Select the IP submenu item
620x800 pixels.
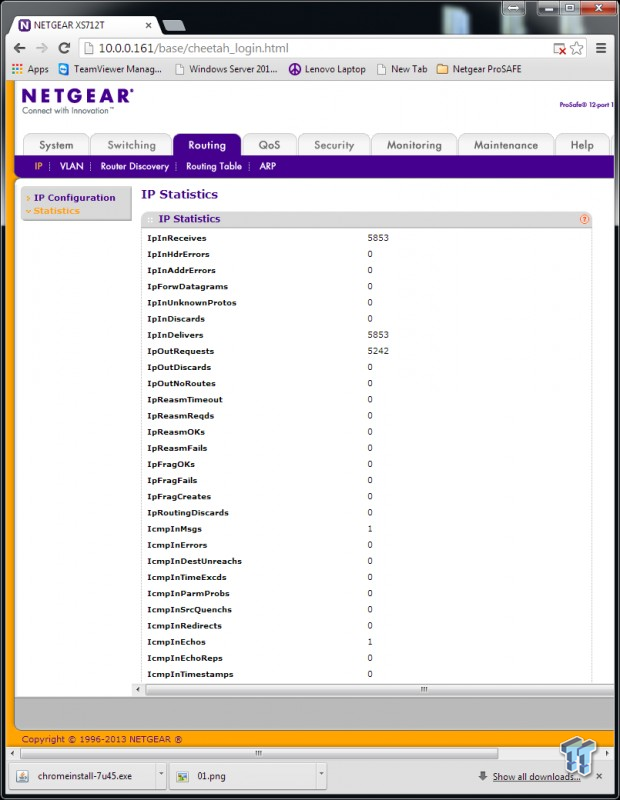38,166
